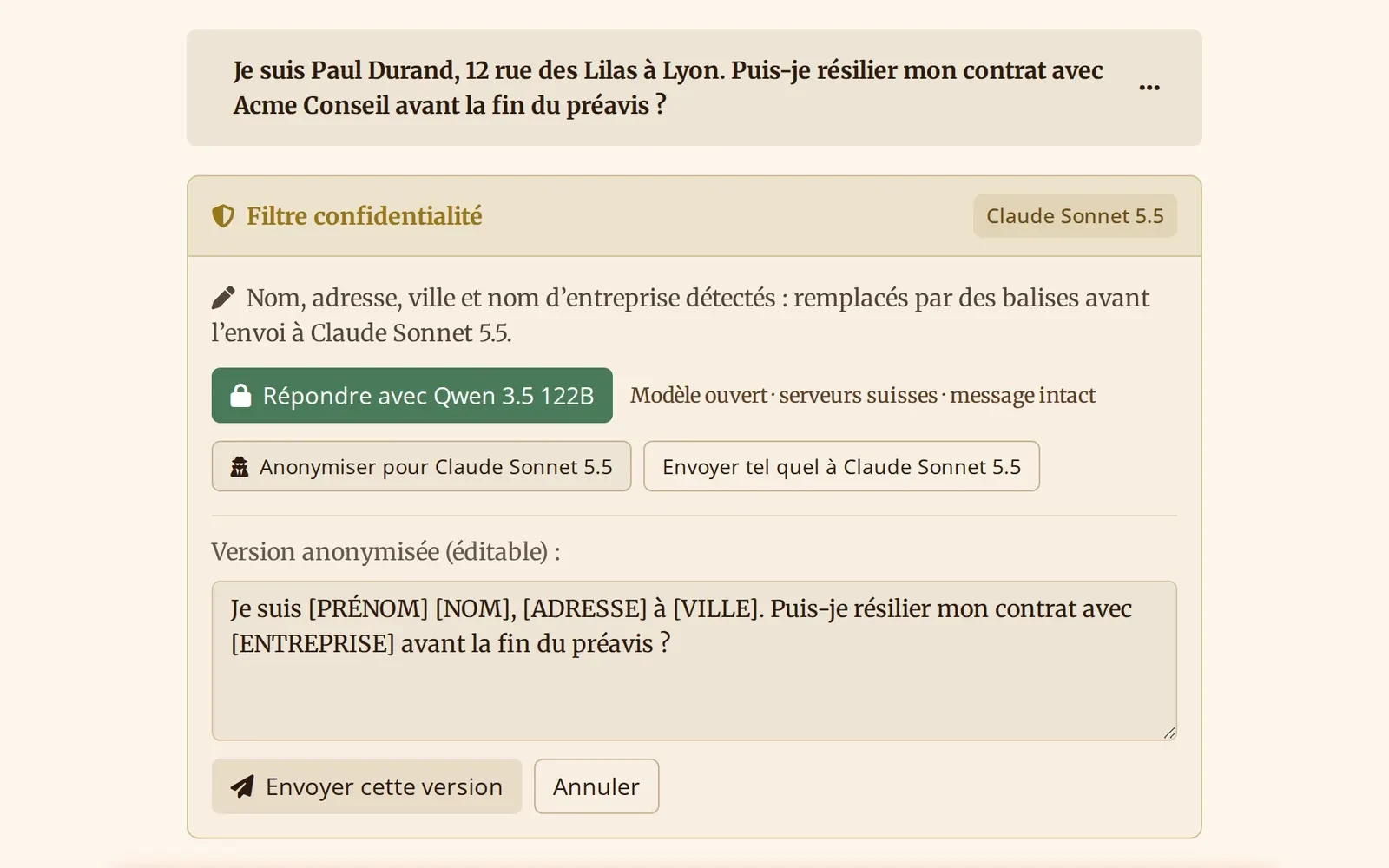This screenshot has height=868, width=1389.
Task: Open the three-dot message options menu
Action: [x=1149, y=88]
